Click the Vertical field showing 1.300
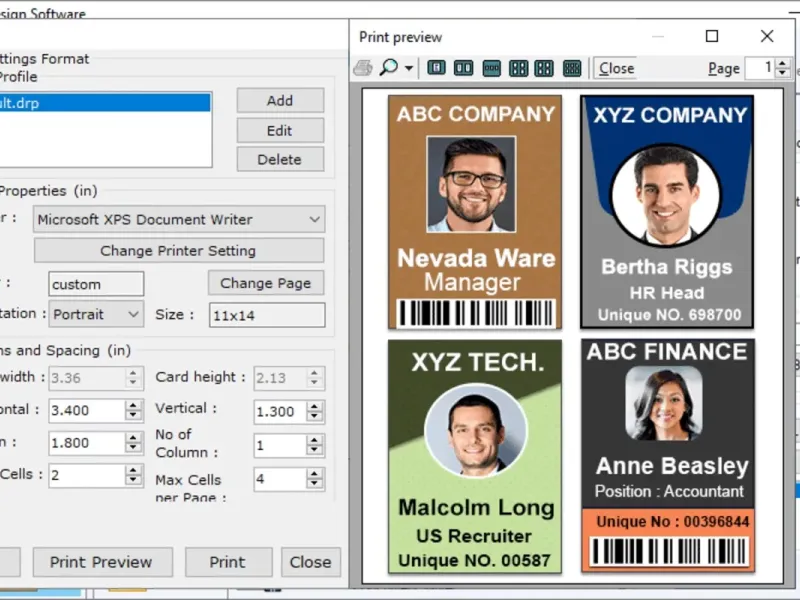Viewport: 800px width, 600px height. click(x=280, y=411)
